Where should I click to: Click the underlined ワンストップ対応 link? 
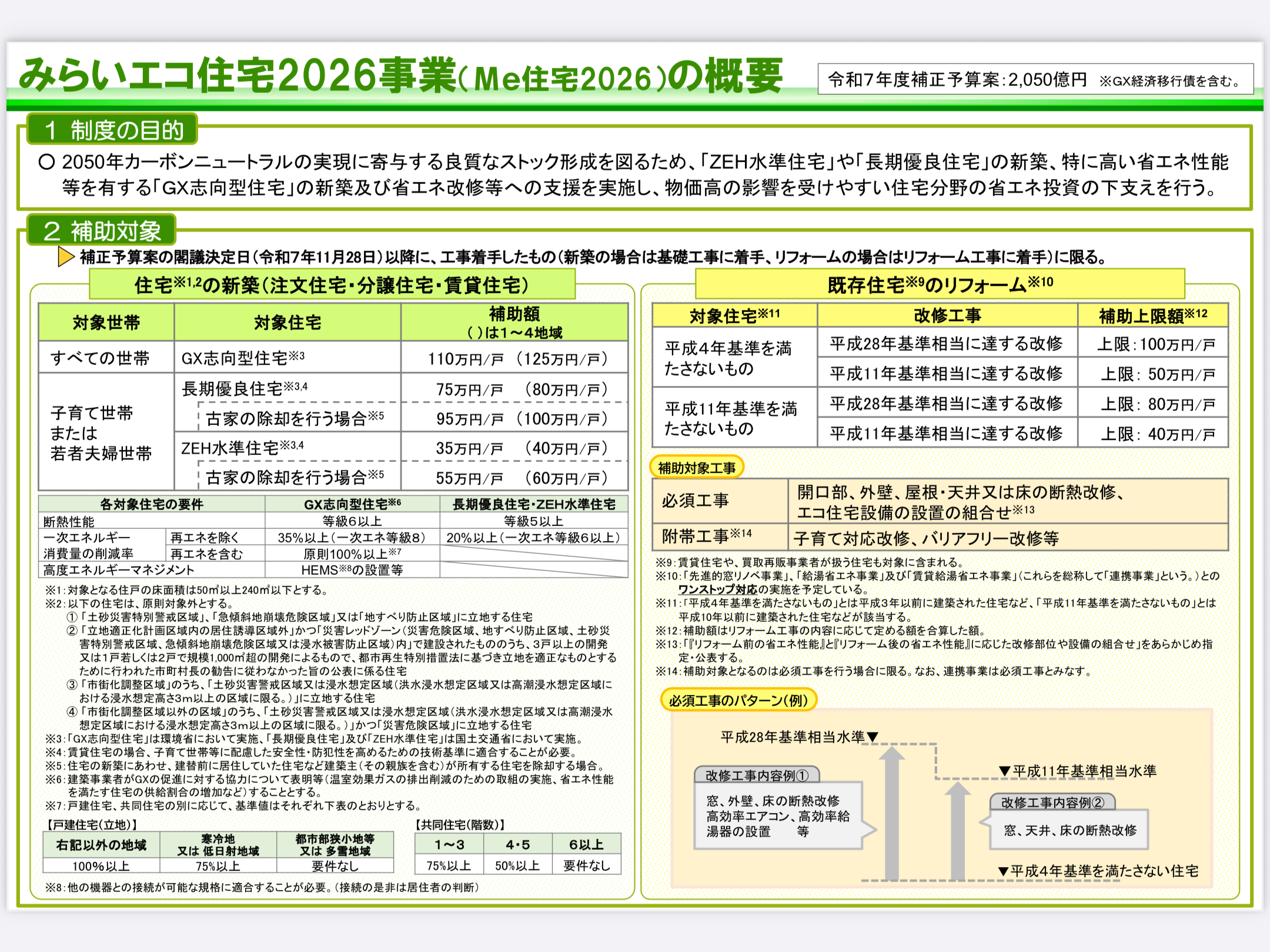pos(717,589)
